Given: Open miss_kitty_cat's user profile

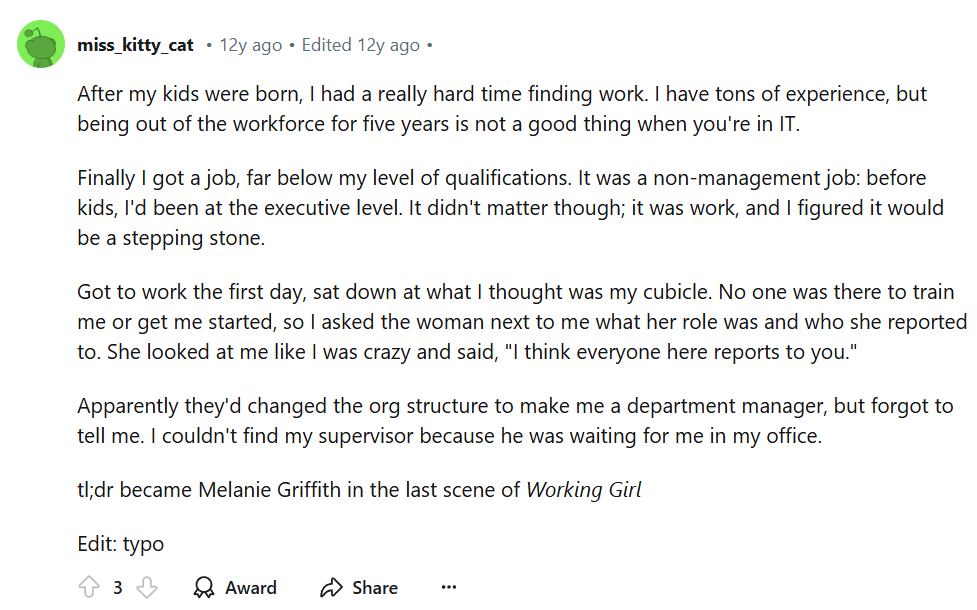Looking at the screenshot, I should coord(135,45).
